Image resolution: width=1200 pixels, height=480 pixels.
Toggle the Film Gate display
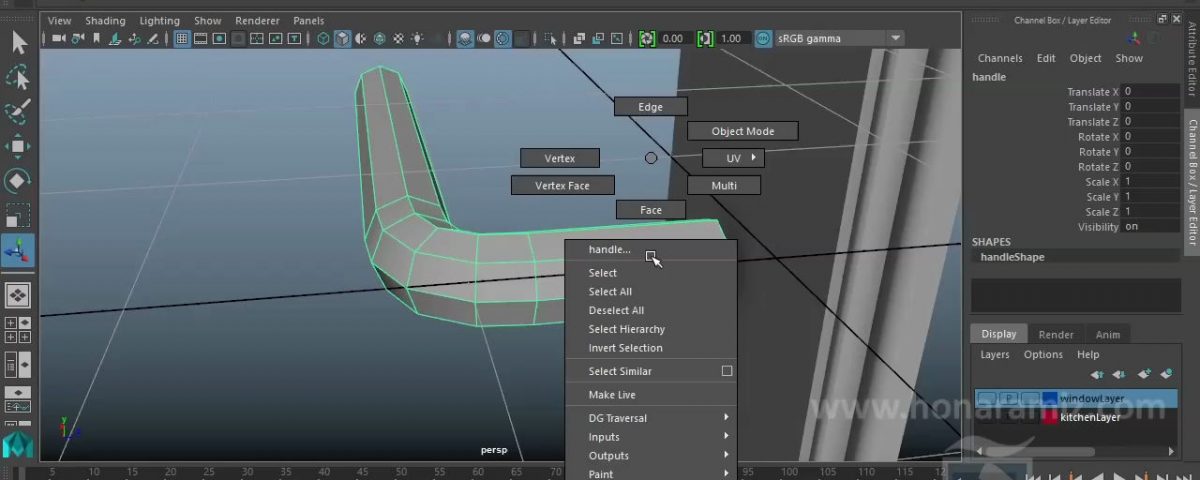pos(200,39)
